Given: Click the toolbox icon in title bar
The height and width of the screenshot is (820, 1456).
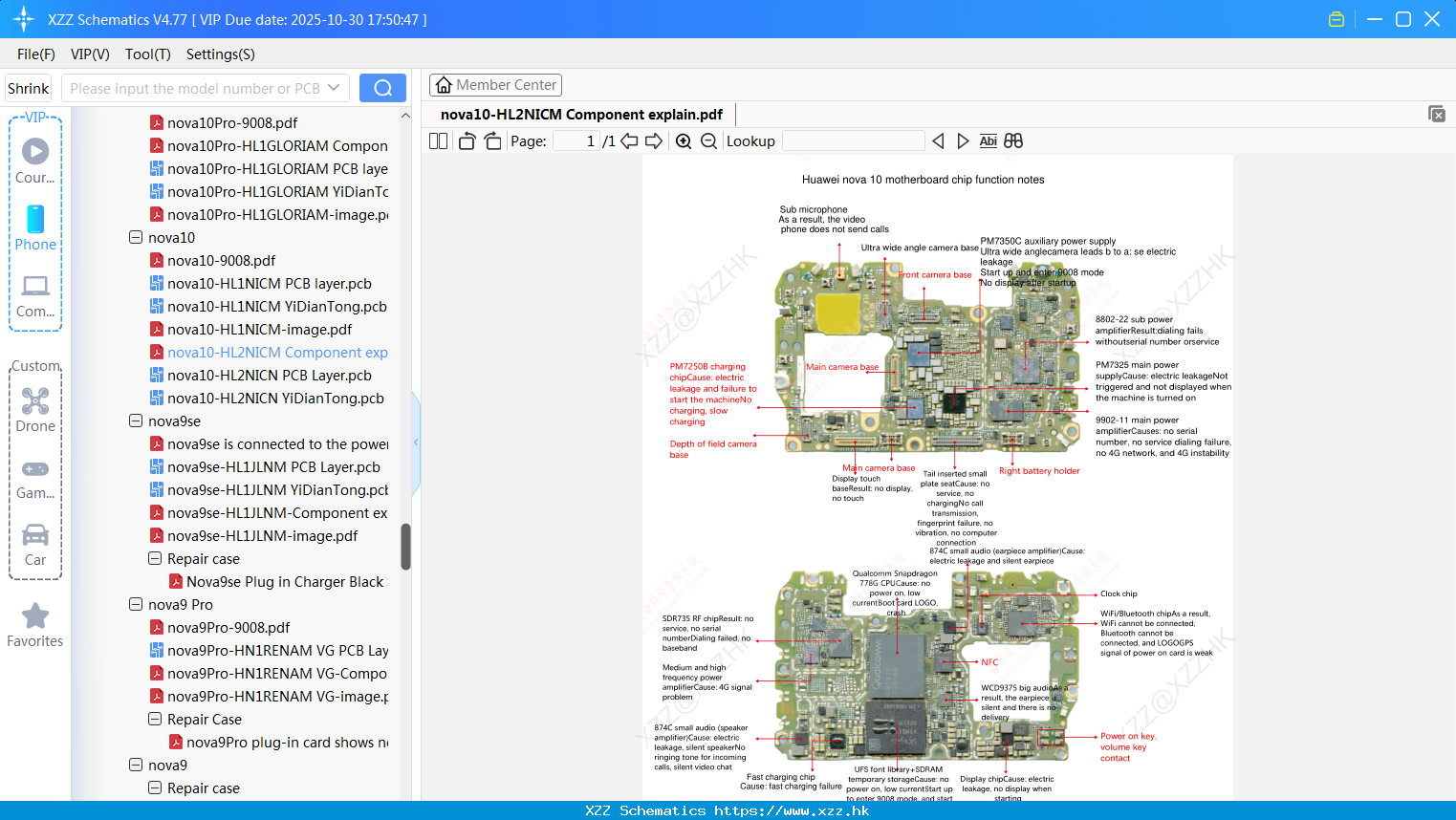Looking at the screenshot, I should (x=1336, y=19).
